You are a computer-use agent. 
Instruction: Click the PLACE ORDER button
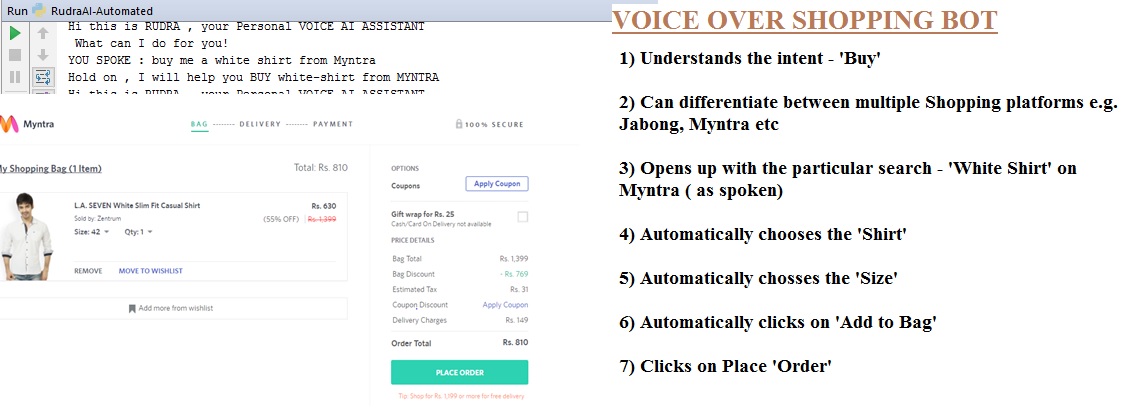459,373
